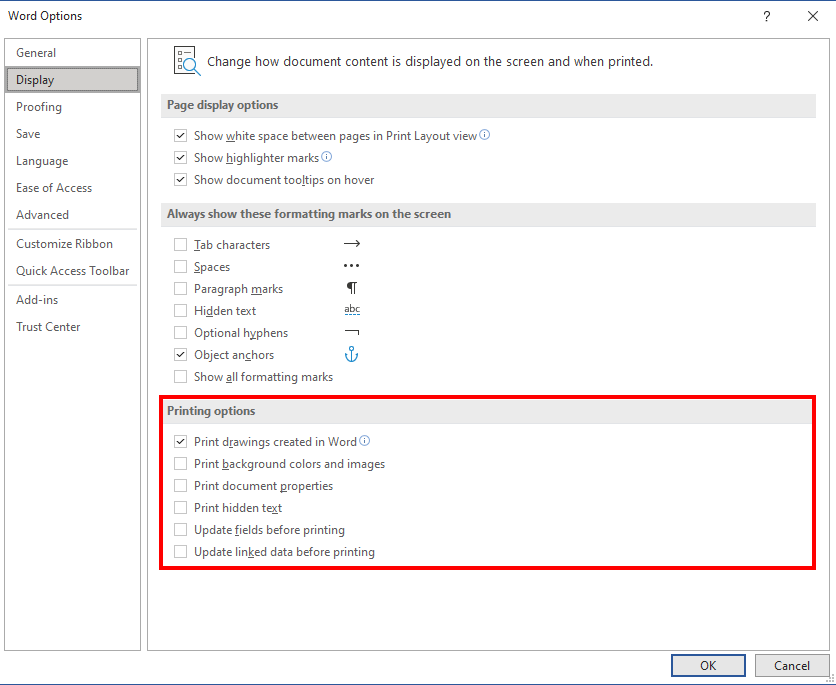Switch to Advanced options
This screenshot has height=685, width=836.
73,215
